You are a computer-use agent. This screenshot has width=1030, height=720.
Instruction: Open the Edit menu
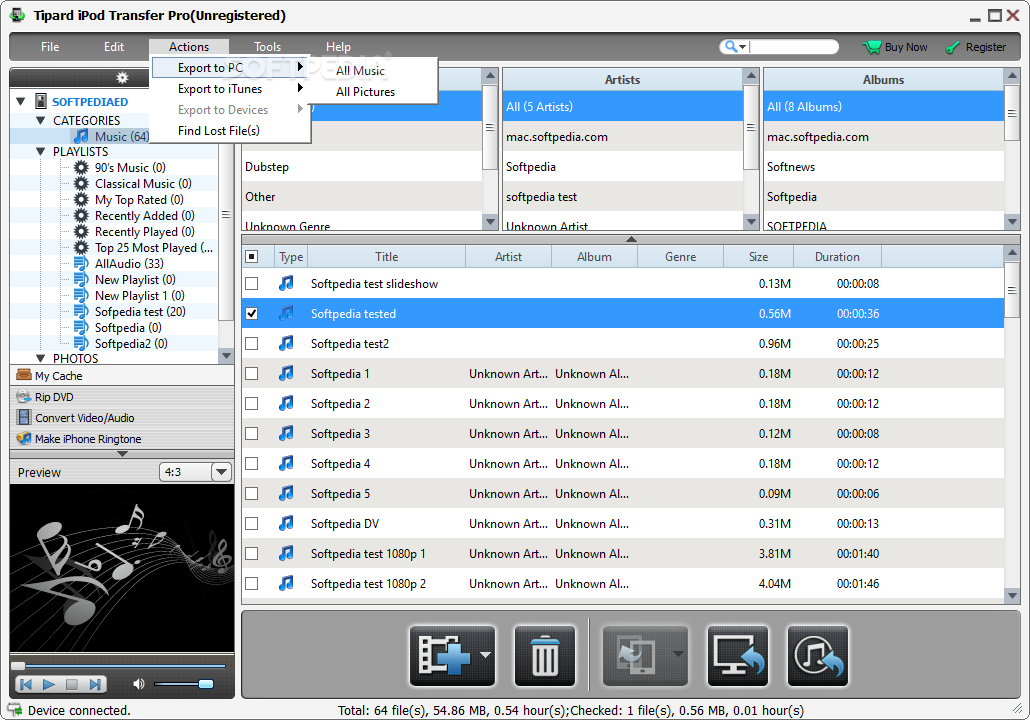pos(114,47)
